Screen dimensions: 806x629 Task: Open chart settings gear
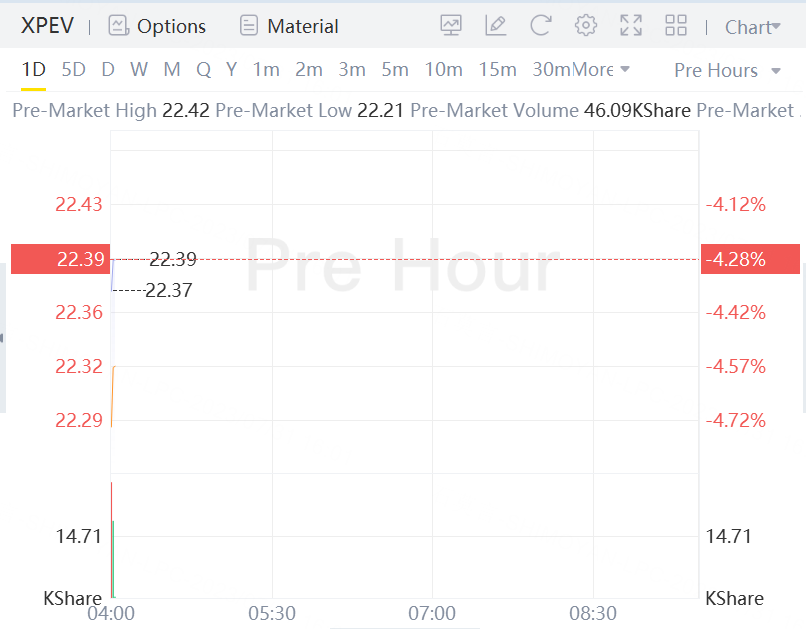pos(586,26)
